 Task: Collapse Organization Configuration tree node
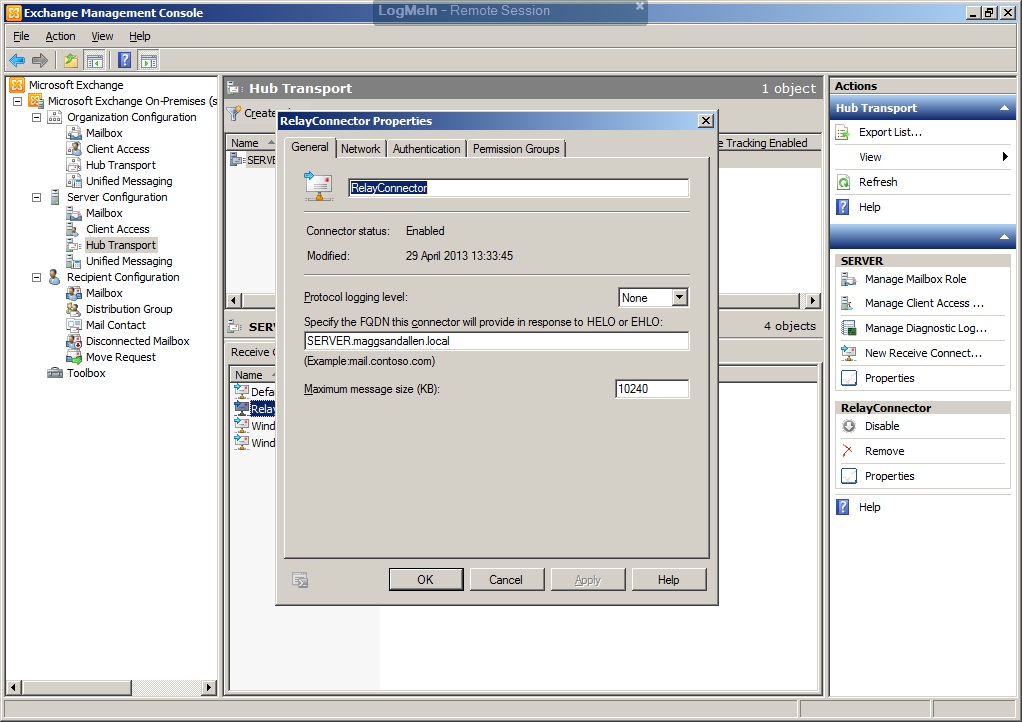click(x=36, y=117)
